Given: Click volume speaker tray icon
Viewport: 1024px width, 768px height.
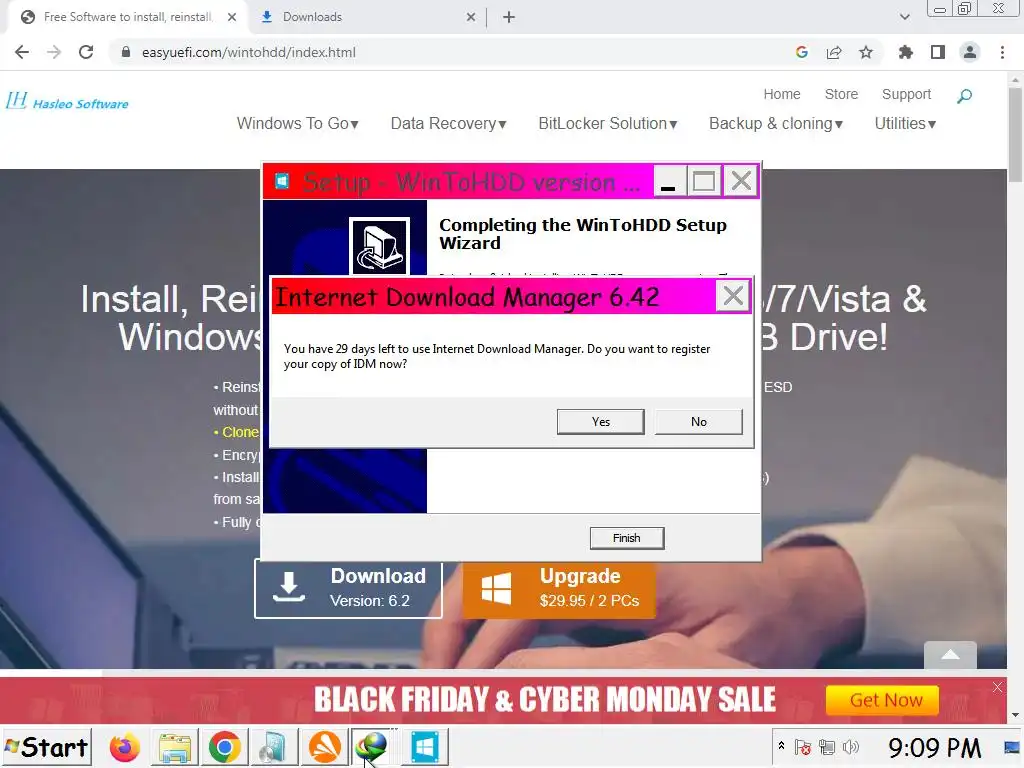Looking at the screenshot, I should [x=850, y=747].
